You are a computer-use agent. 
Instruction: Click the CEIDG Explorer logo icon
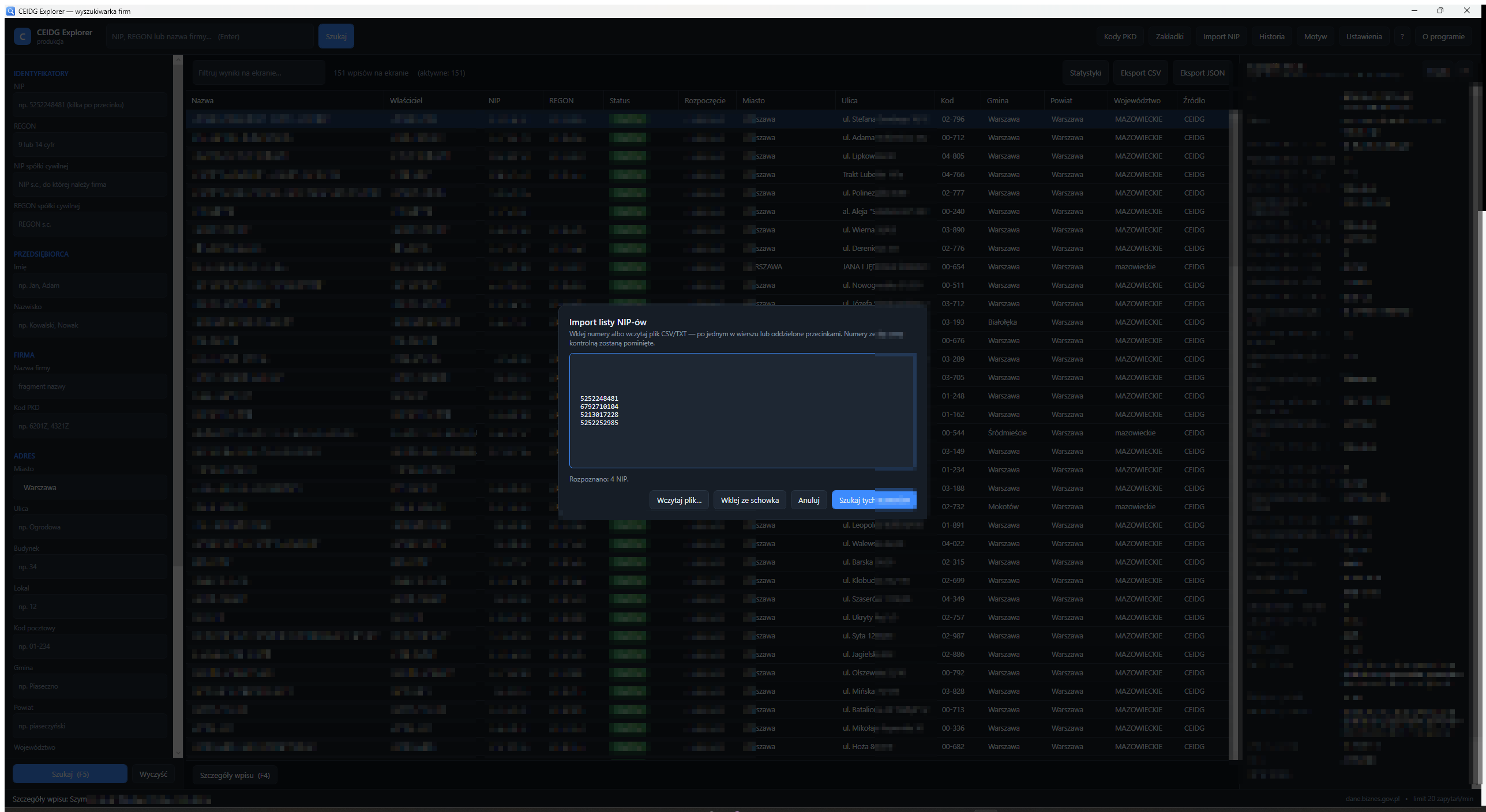click(x=22, y=36)
